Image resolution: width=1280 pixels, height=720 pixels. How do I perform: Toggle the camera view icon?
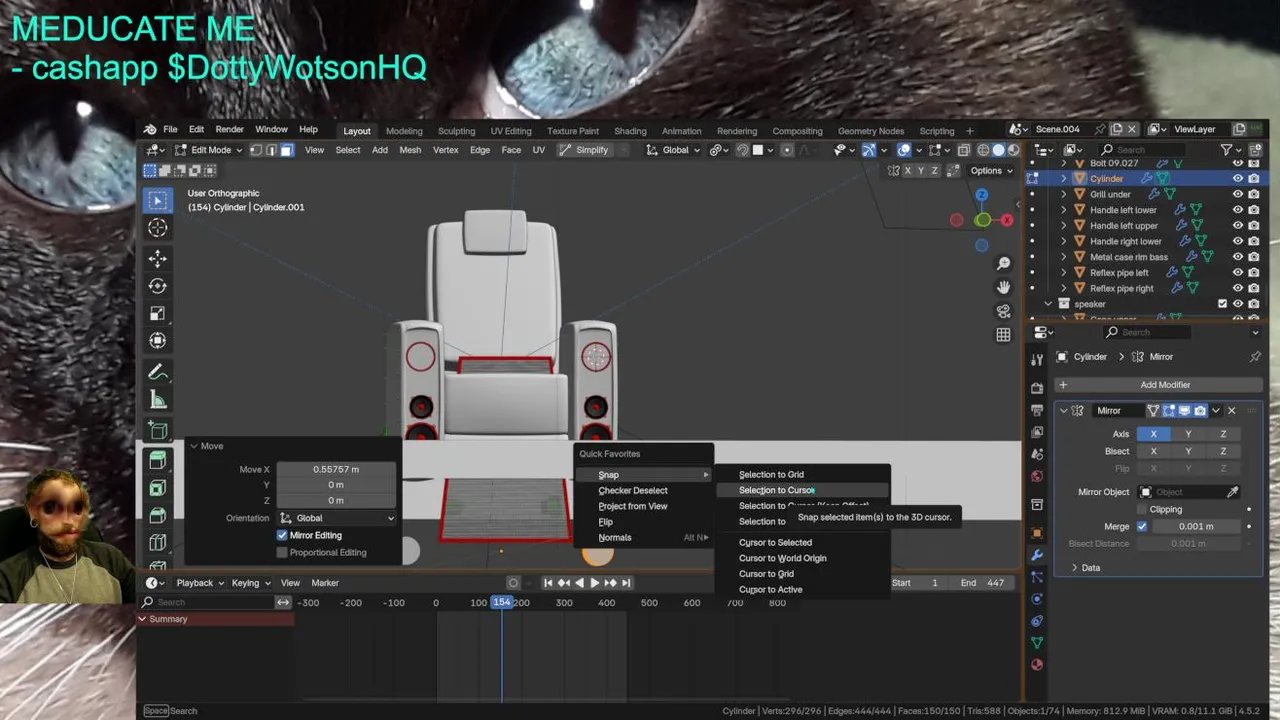[1003, 311]
